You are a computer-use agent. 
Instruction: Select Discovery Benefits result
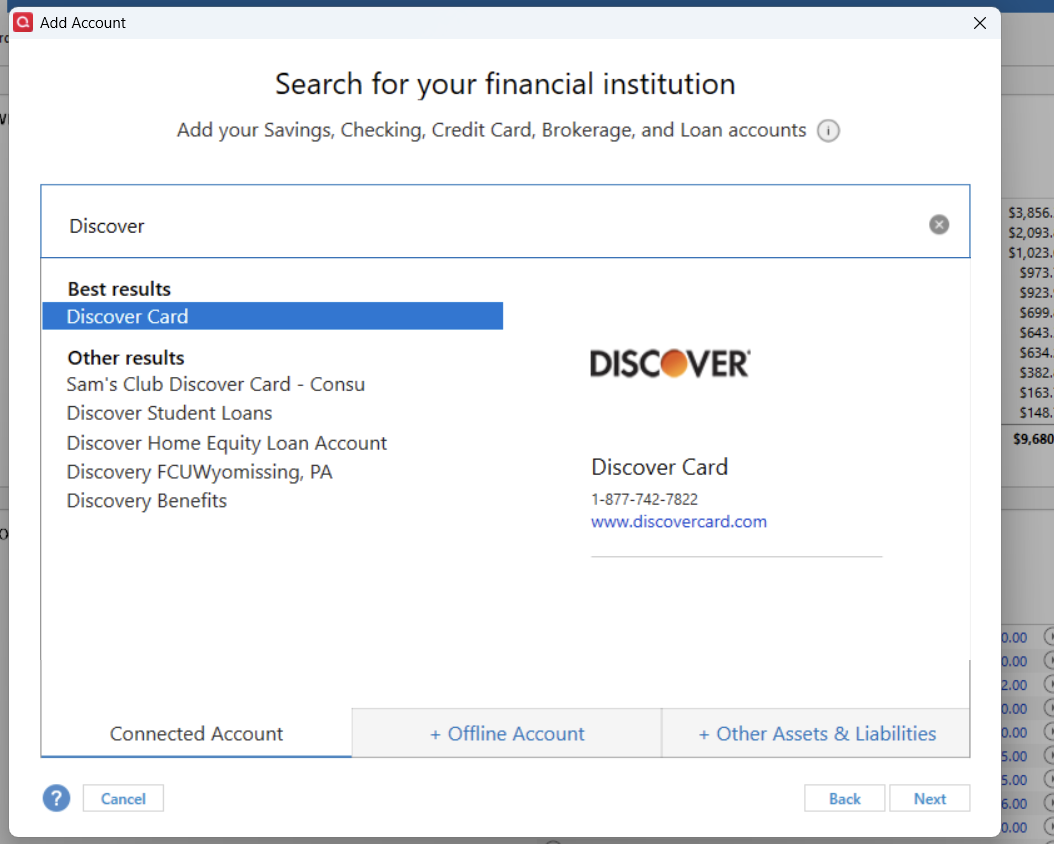point(147,501)
